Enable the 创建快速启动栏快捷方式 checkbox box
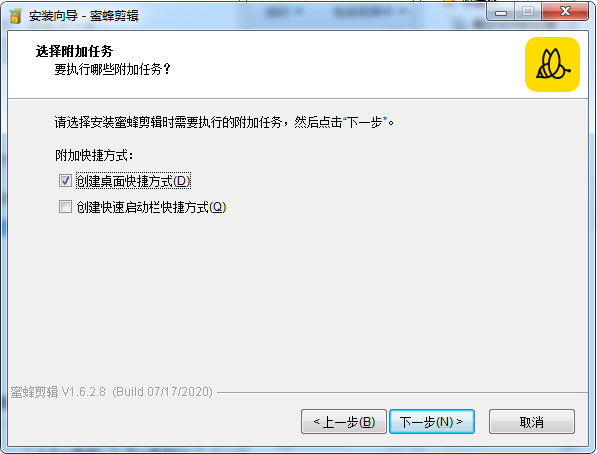Viewport: 597px width, 454px height. (x=65, y=207)
